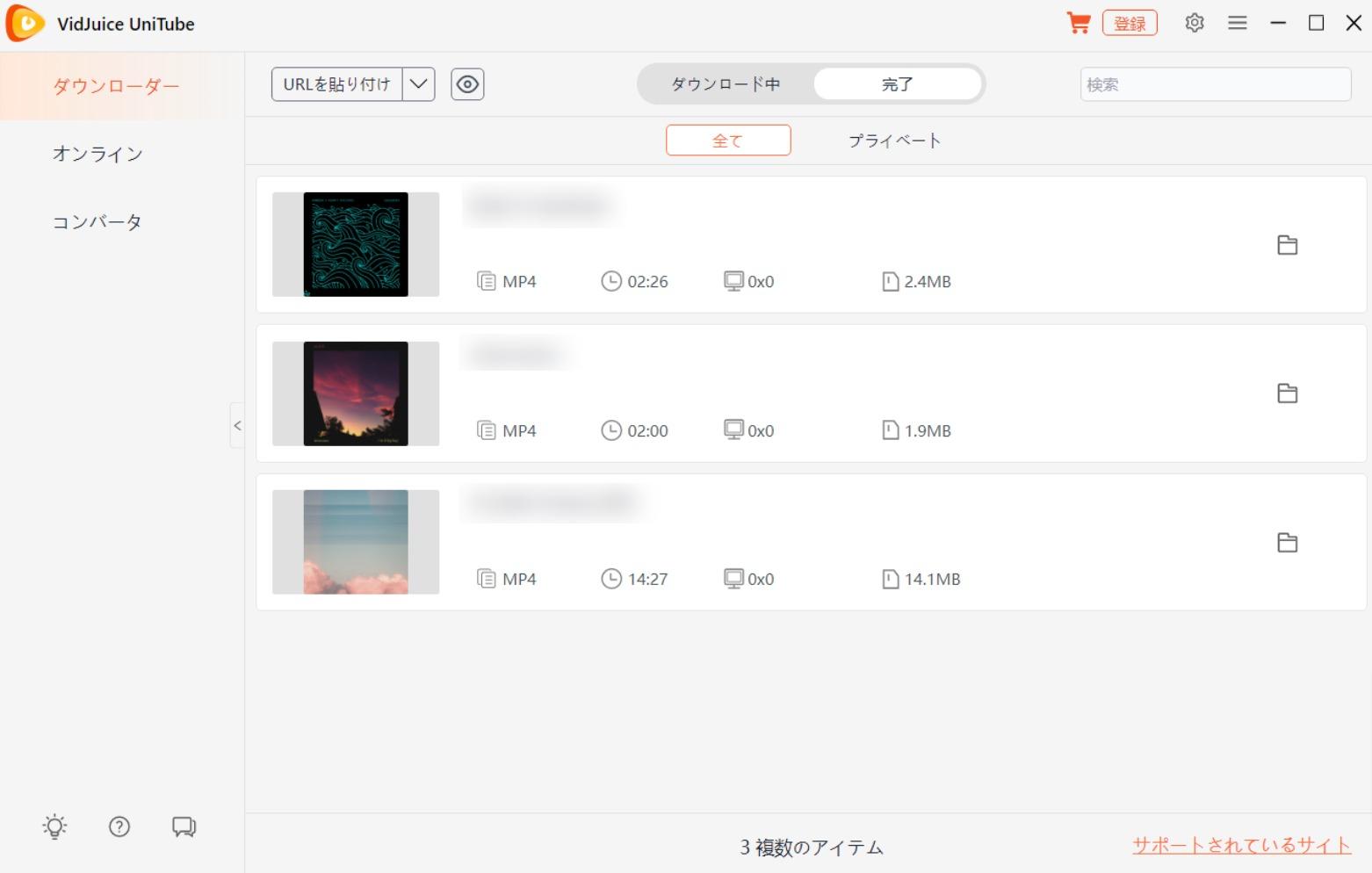
Task: Open the shopping cart purchase icon
Action: [x=1079, y=23]
